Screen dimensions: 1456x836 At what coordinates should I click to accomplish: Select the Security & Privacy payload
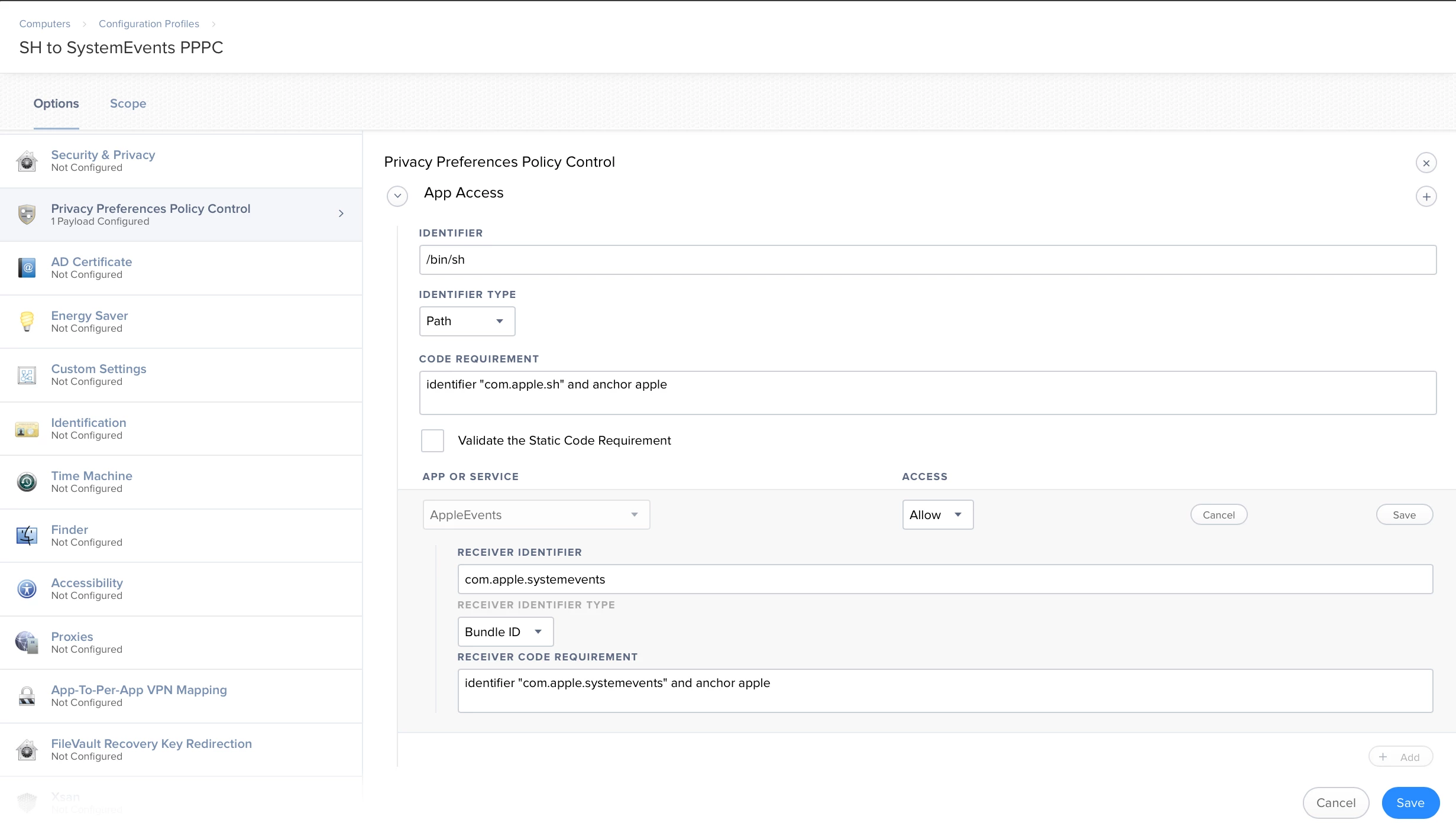click(x=181, y=161)
